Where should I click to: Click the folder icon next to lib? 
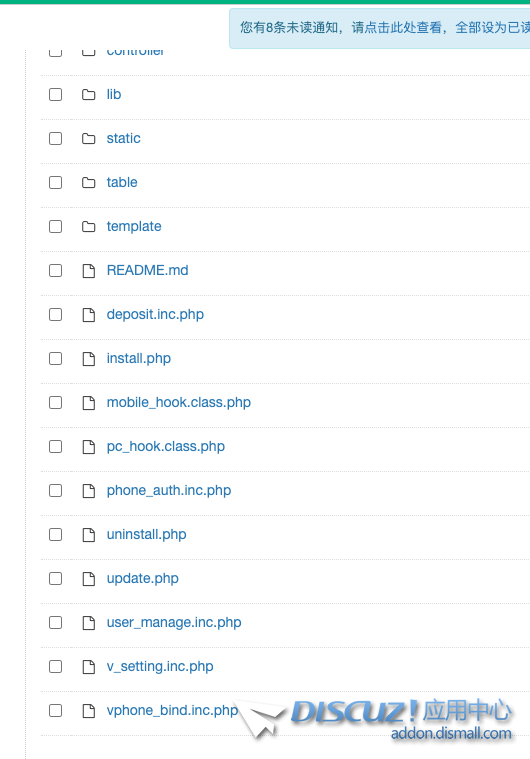pos(89,94)
